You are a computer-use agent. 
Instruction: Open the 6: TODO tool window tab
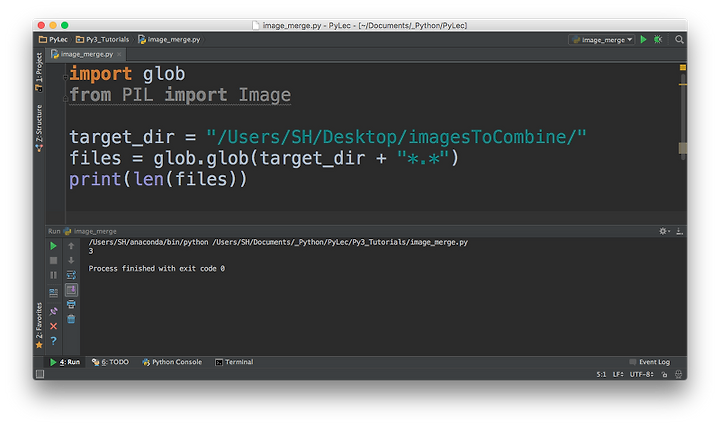point(110,362)
